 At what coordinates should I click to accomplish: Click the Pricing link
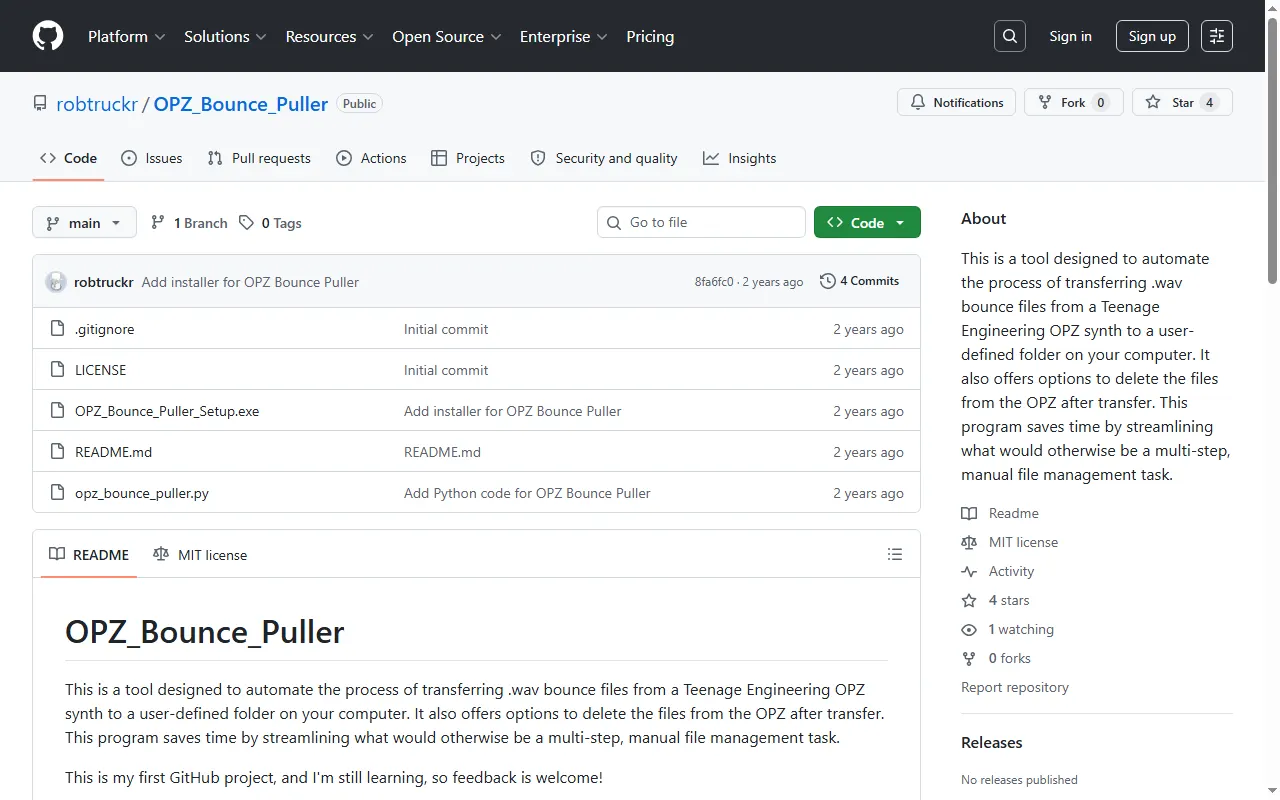click(x=650, y=36)
